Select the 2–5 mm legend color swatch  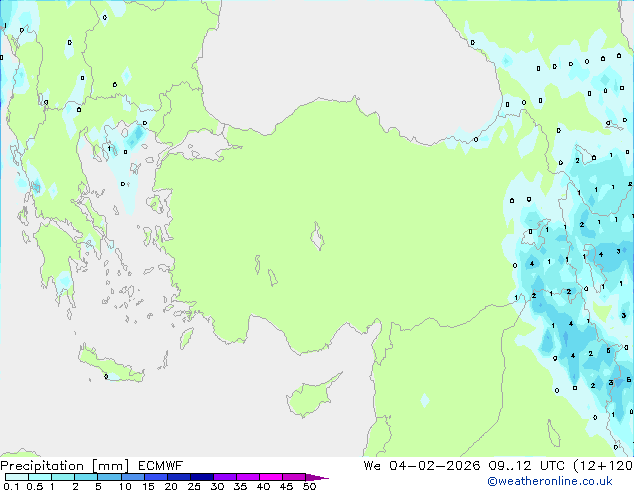coord(86,477)
